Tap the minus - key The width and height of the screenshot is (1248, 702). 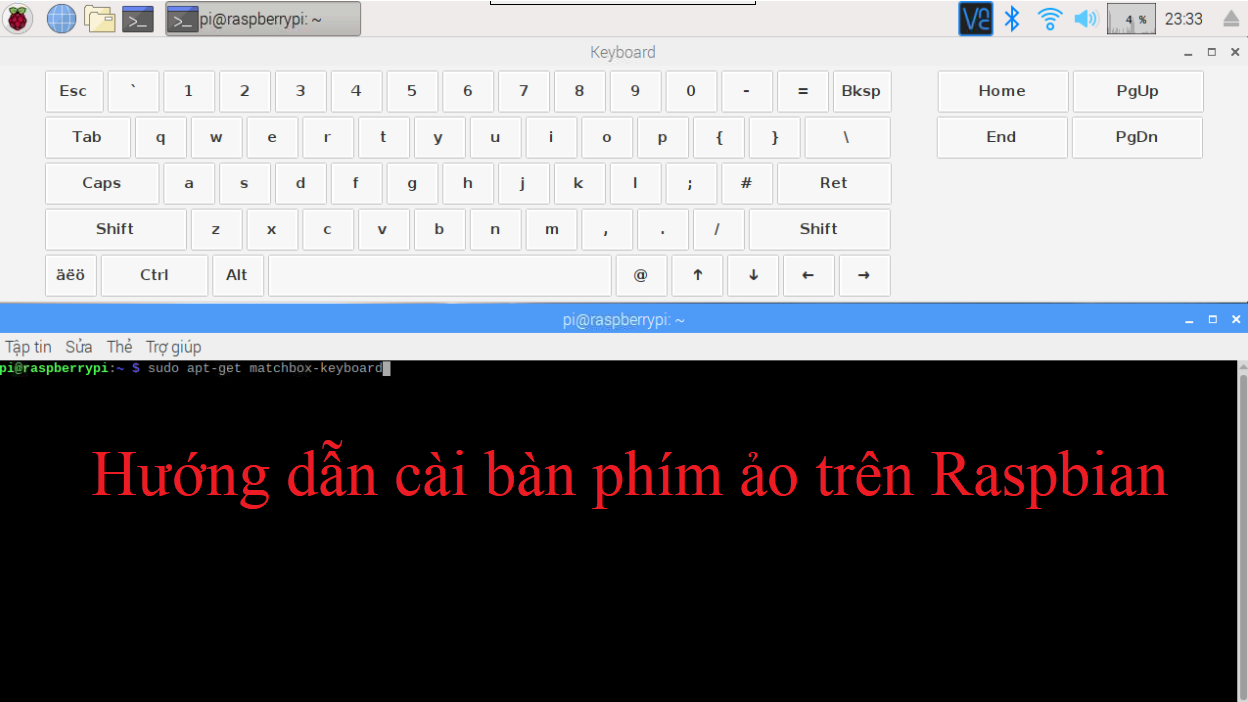pos(747,91)
